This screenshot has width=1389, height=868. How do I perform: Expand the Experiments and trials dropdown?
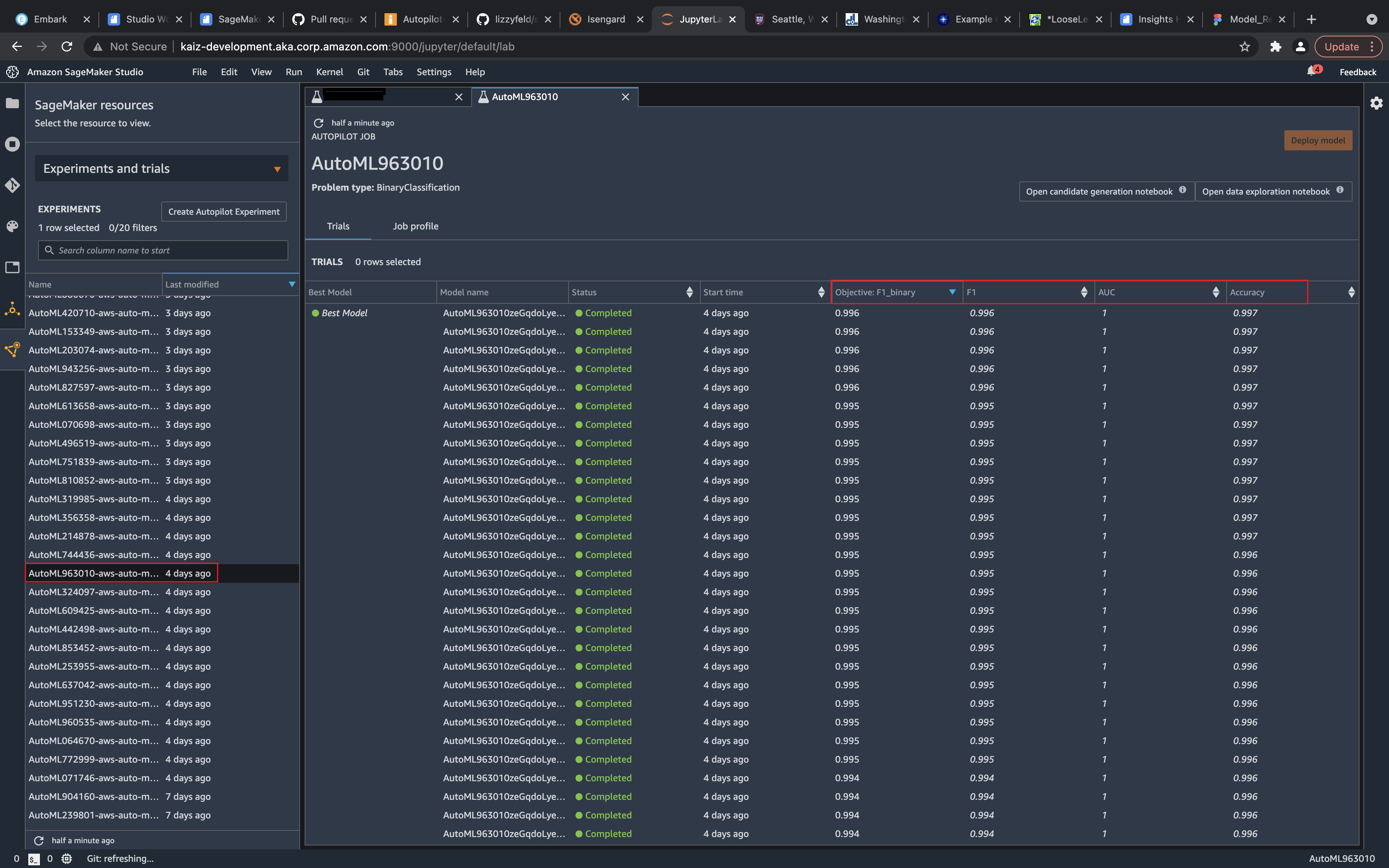click(x=277, y=169)
